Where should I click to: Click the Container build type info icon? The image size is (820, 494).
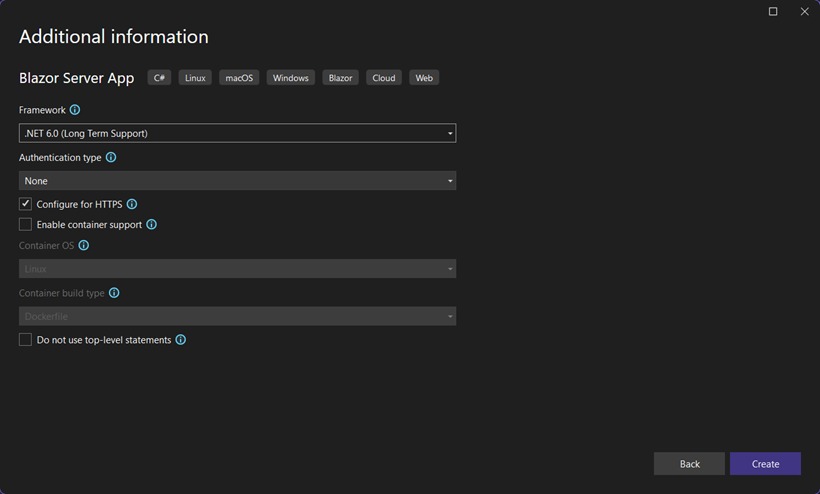[x=114, y=293]
